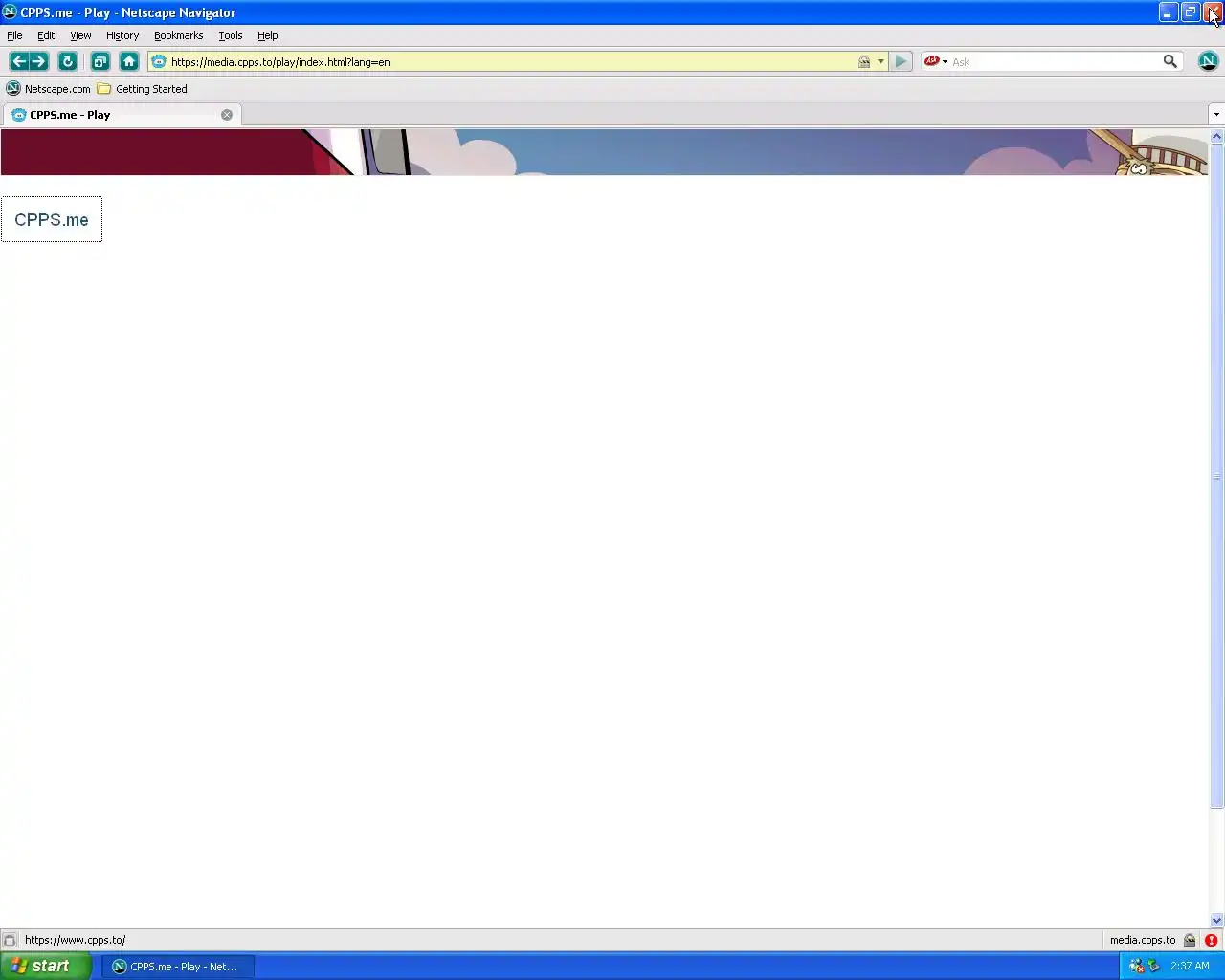Image resolution: width=1225 pixels, height=980 pixels.
Task: Click the scrollbar down arrow
Action: [1217, 921]
